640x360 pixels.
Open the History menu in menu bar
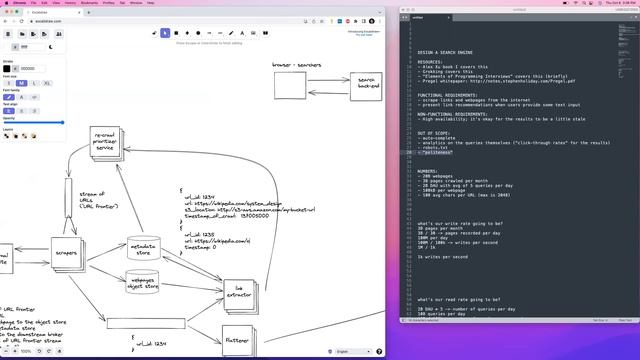70,2
